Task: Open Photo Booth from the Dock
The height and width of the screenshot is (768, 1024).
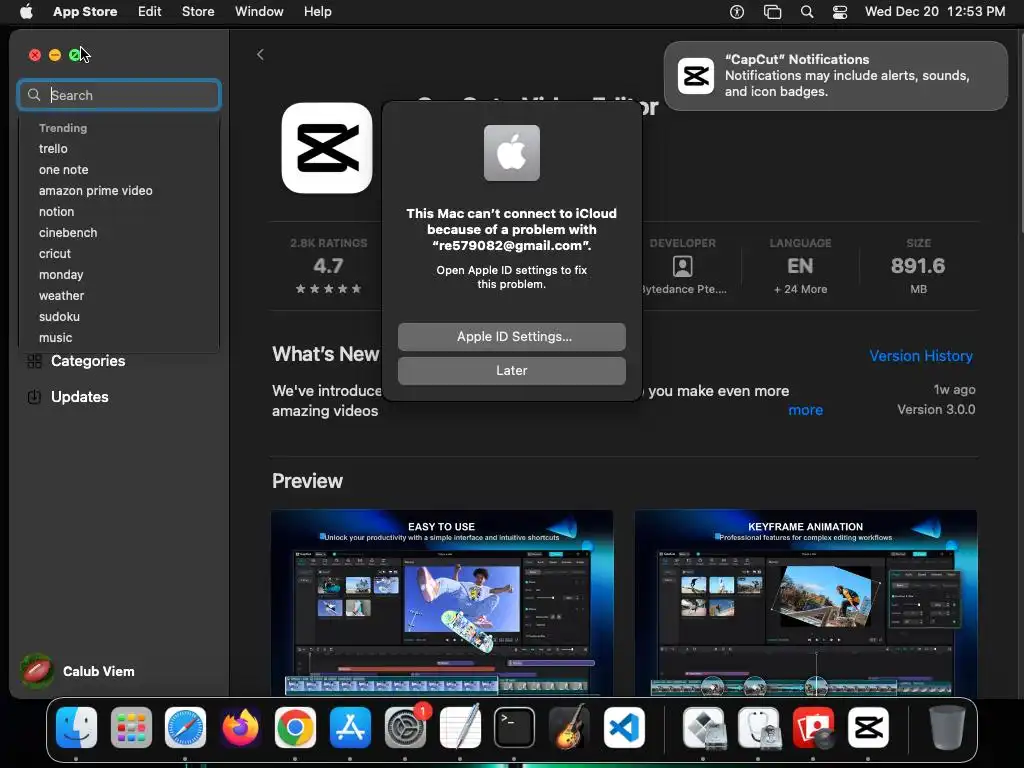Action: pyautogui.click(x=814, y=728)
